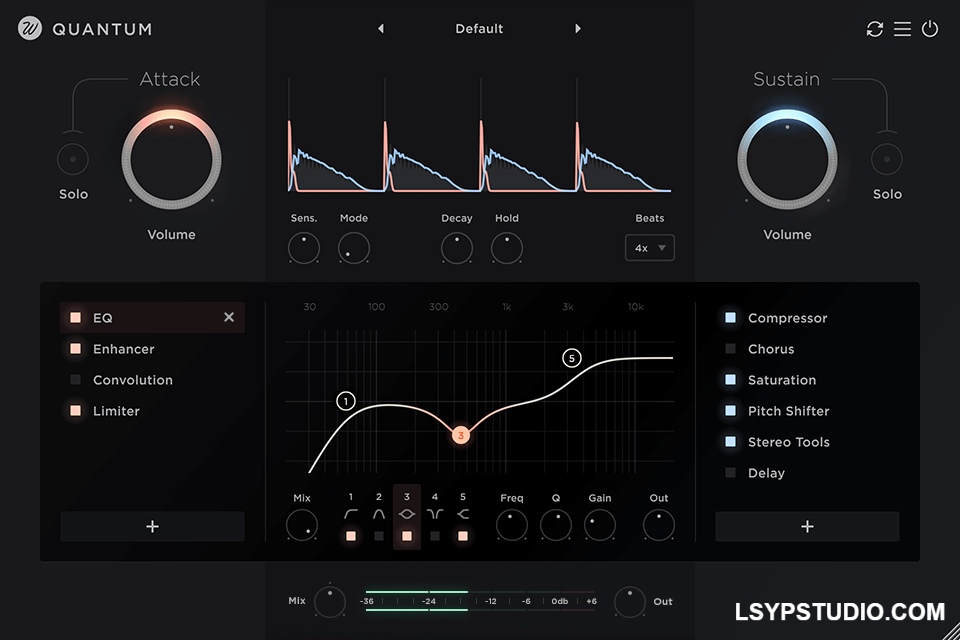
Task: Click the transient waveform display
Action: [479, 135]
